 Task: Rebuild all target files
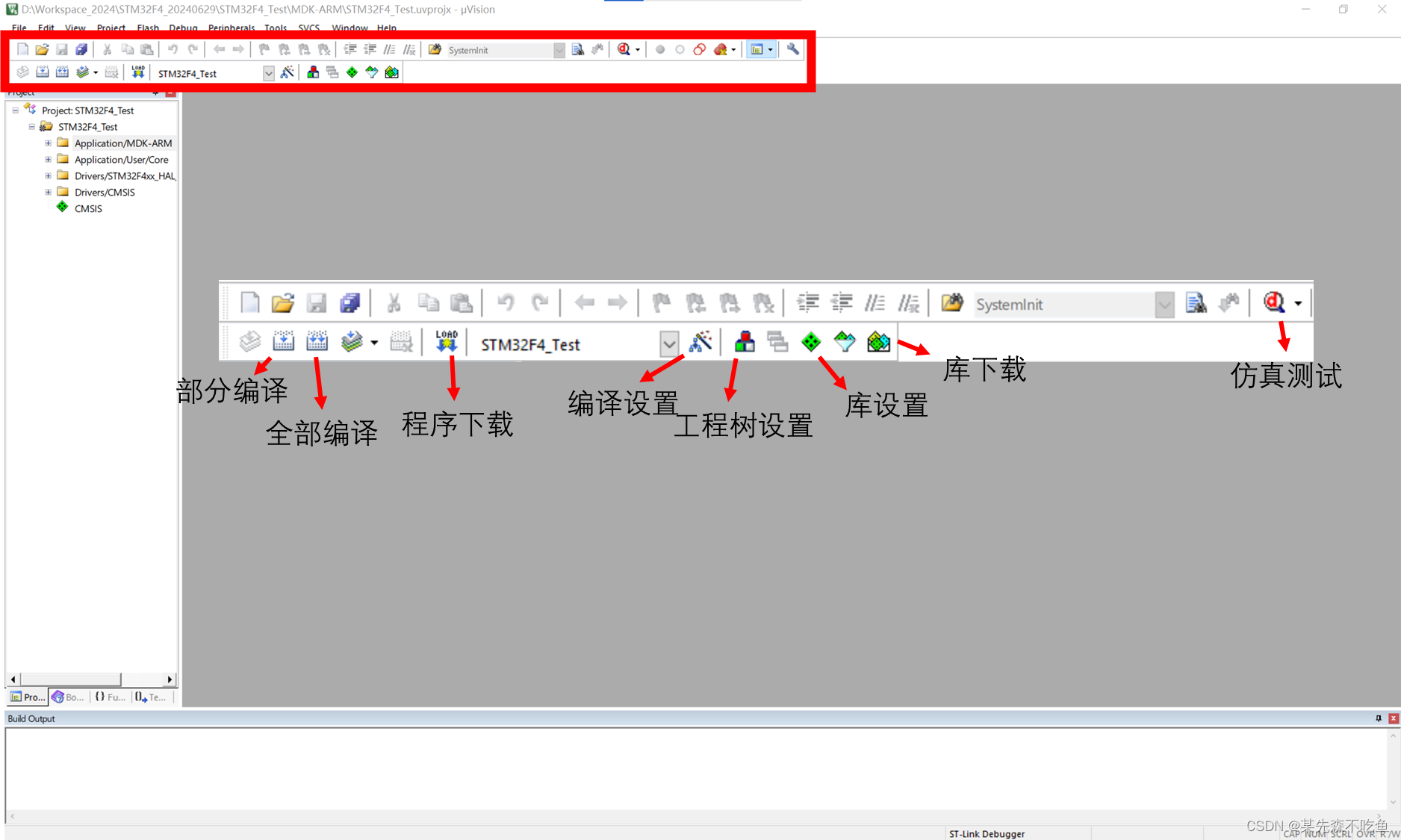click(62, 72)
